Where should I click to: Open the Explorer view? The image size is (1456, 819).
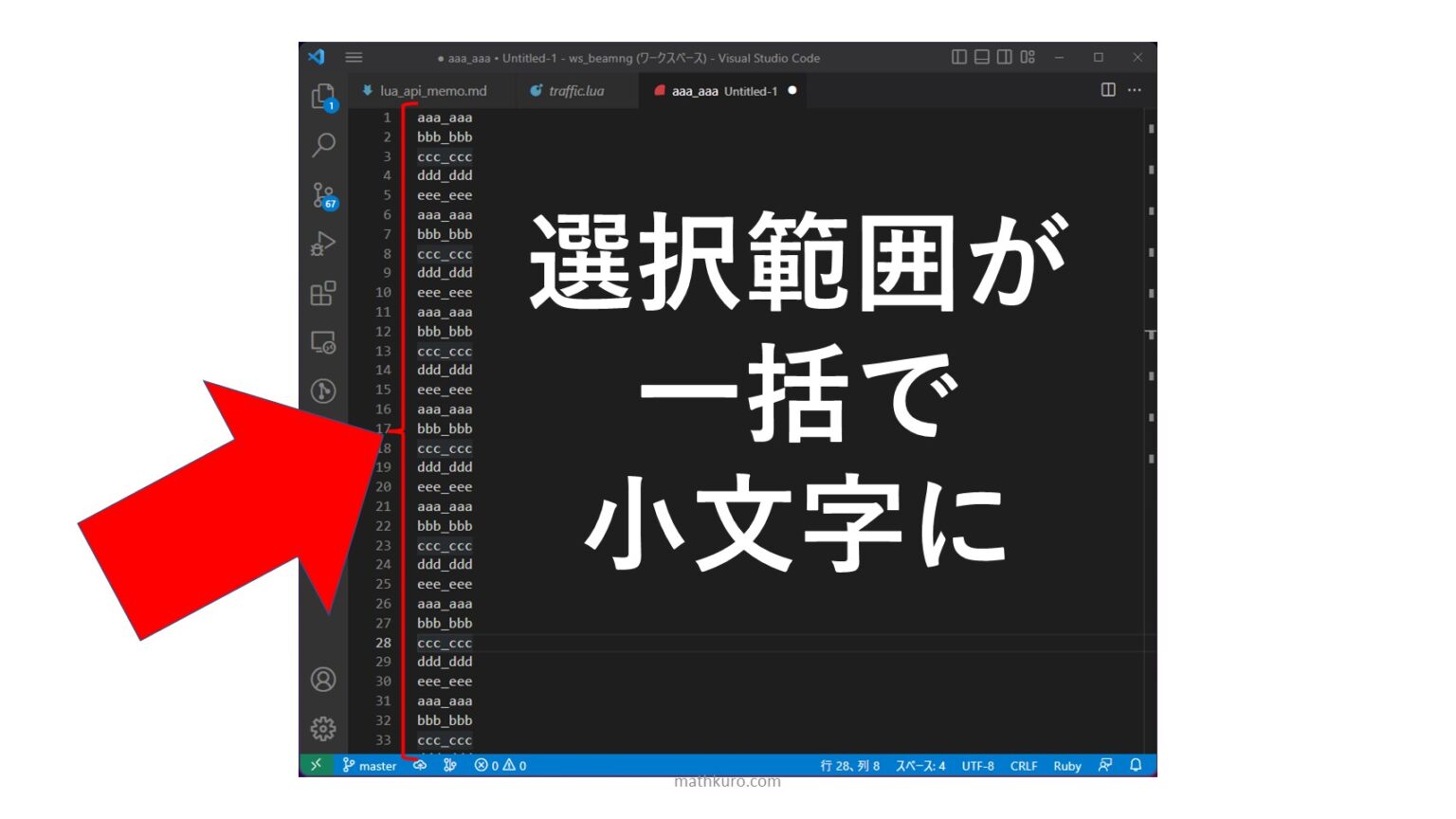(x=323, y=98)
